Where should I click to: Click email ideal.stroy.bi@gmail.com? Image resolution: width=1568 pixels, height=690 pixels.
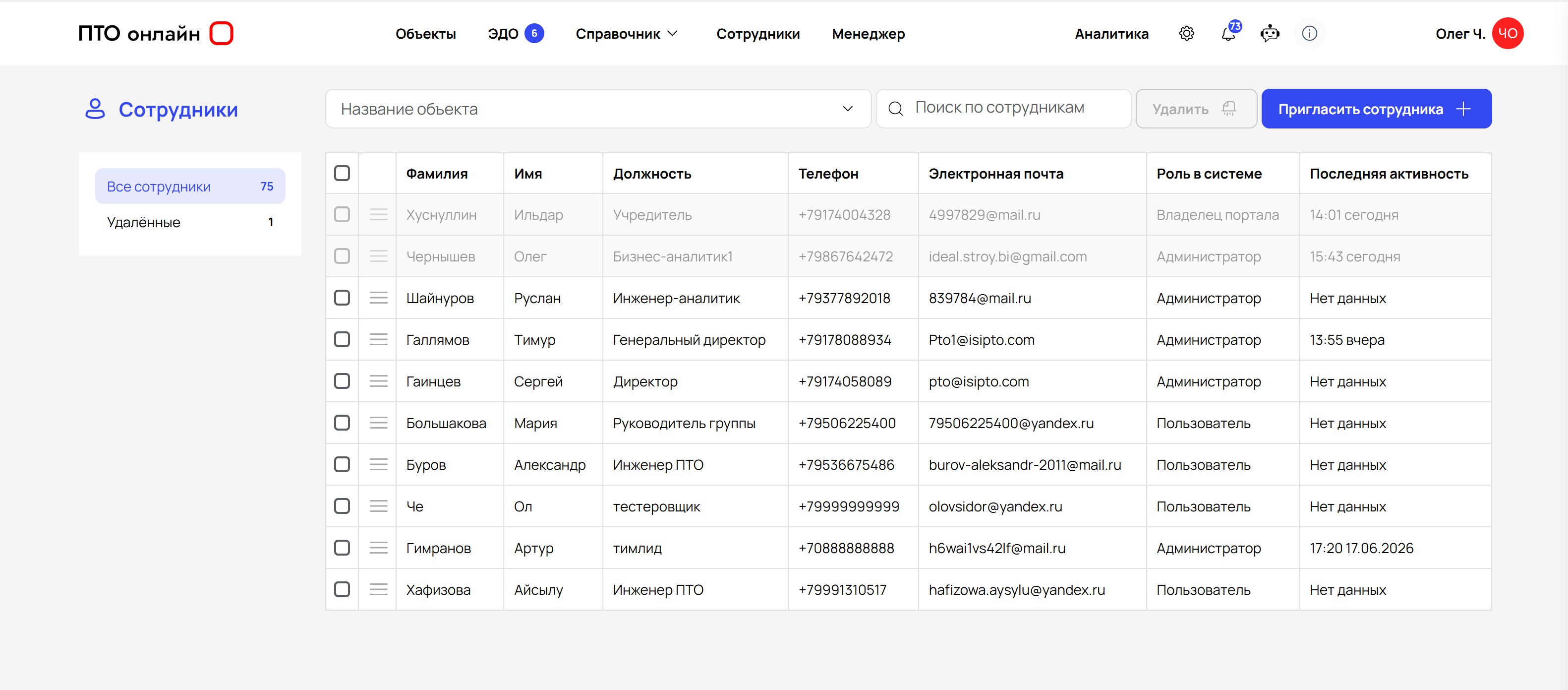[x=1007, y=257]
